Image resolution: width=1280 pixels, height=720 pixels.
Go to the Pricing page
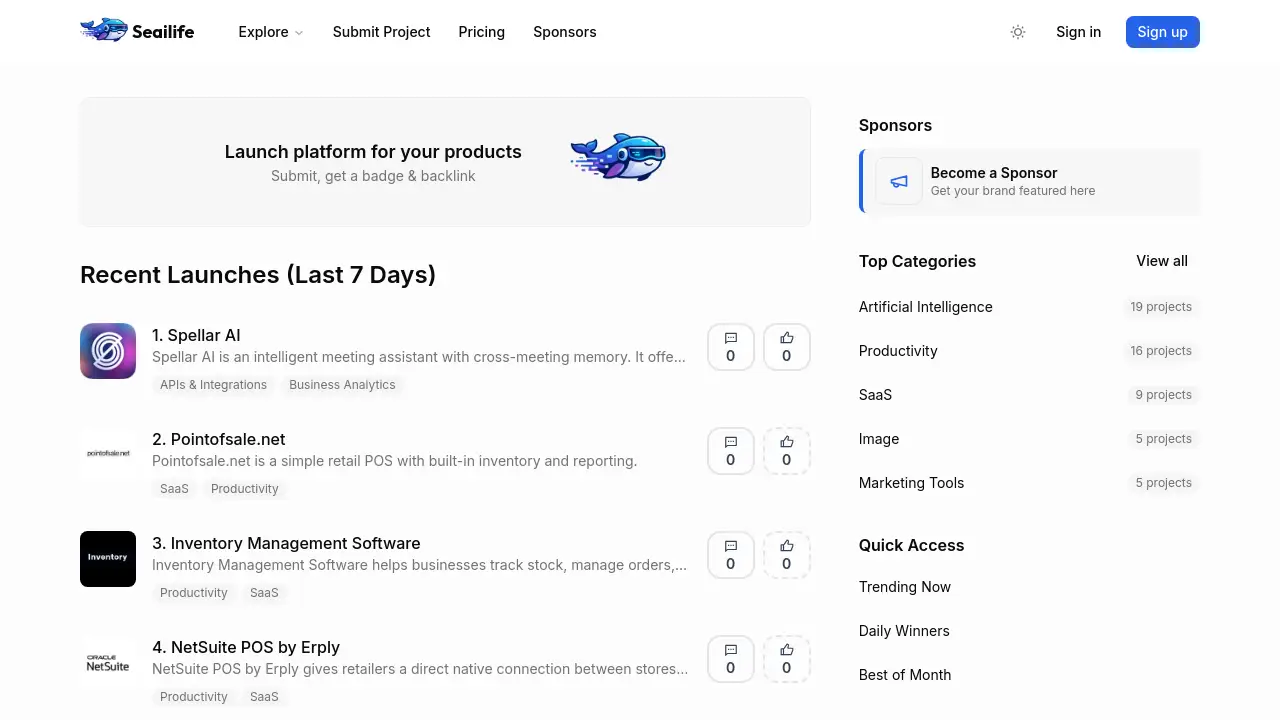482,32
